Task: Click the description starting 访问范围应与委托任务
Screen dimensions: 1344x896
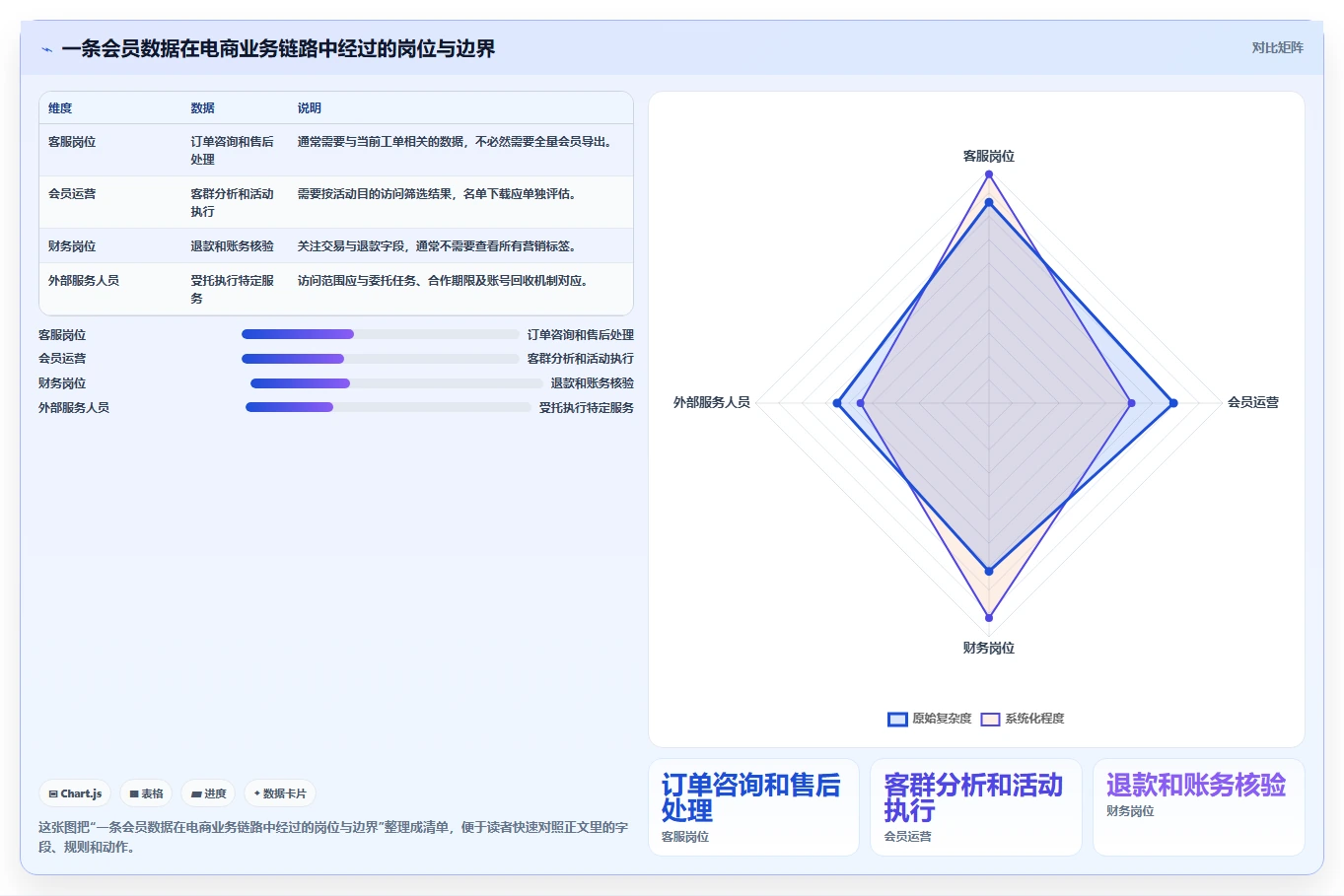Action: 446,281
